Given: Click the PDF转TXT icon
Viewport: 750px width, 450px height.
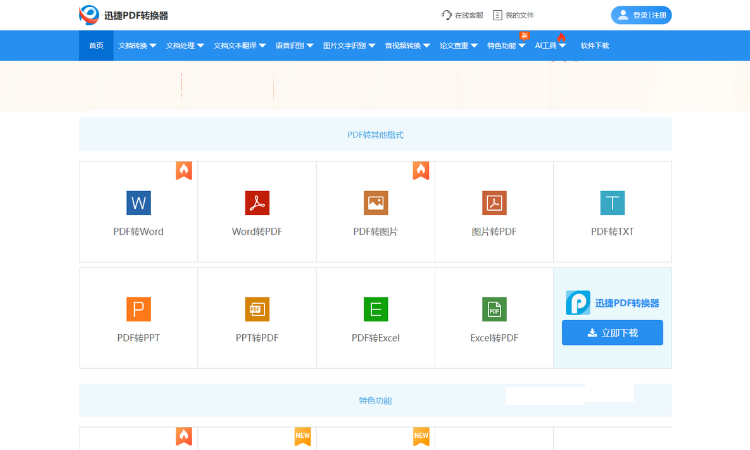Looking at the screenshot, I should tap(612, 203).
